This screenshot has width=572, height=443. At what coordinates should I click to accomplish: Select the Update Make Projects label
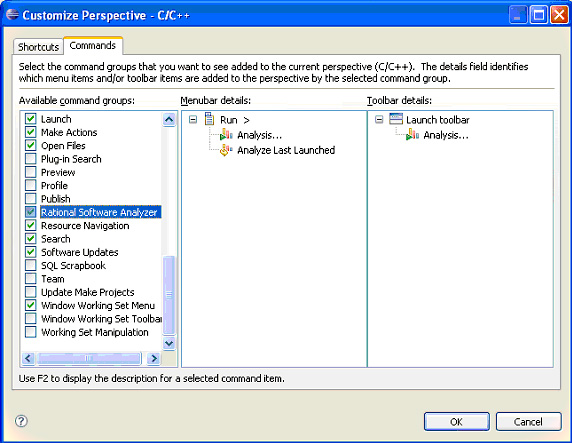coord(88,292)
